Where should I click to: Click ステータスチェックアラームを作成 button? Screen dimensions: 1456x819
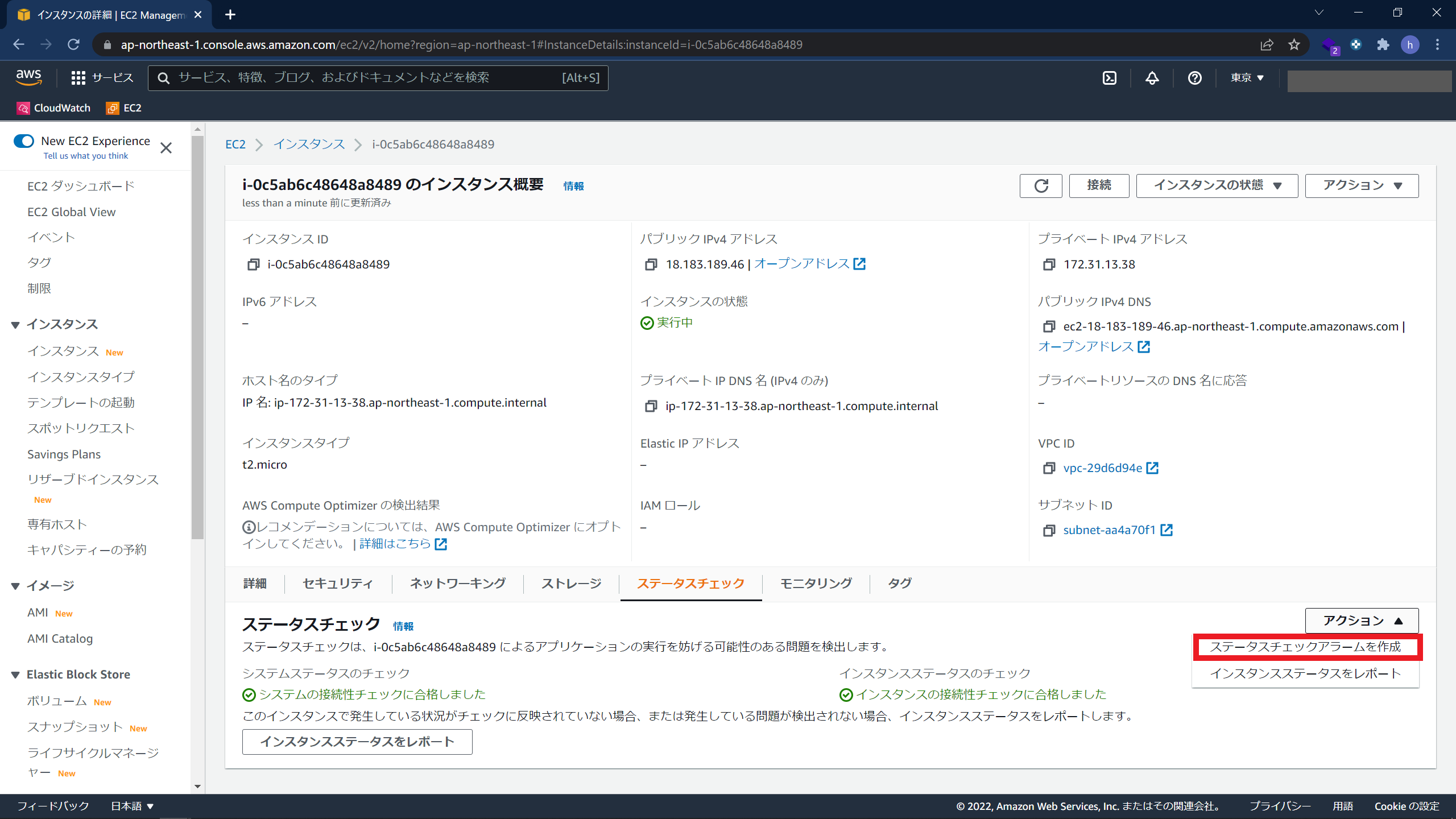pos(1306,646)
